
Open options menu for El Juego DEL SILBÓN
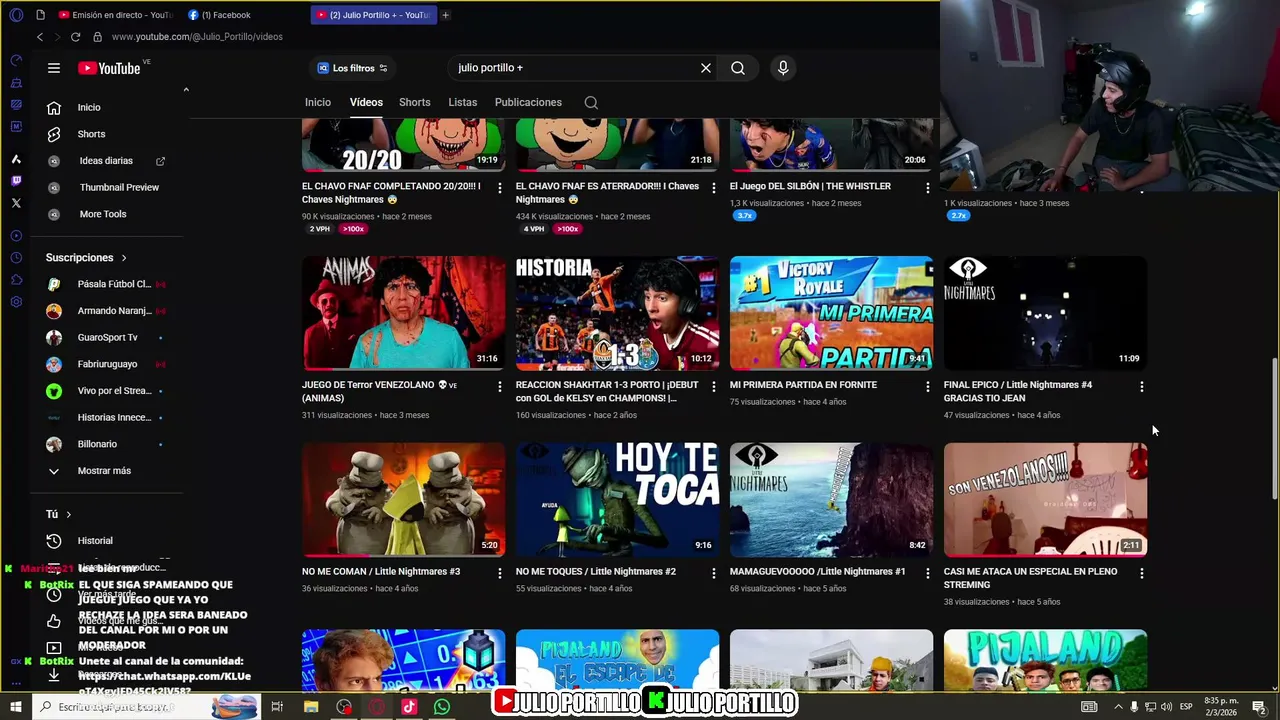[928, 188]
